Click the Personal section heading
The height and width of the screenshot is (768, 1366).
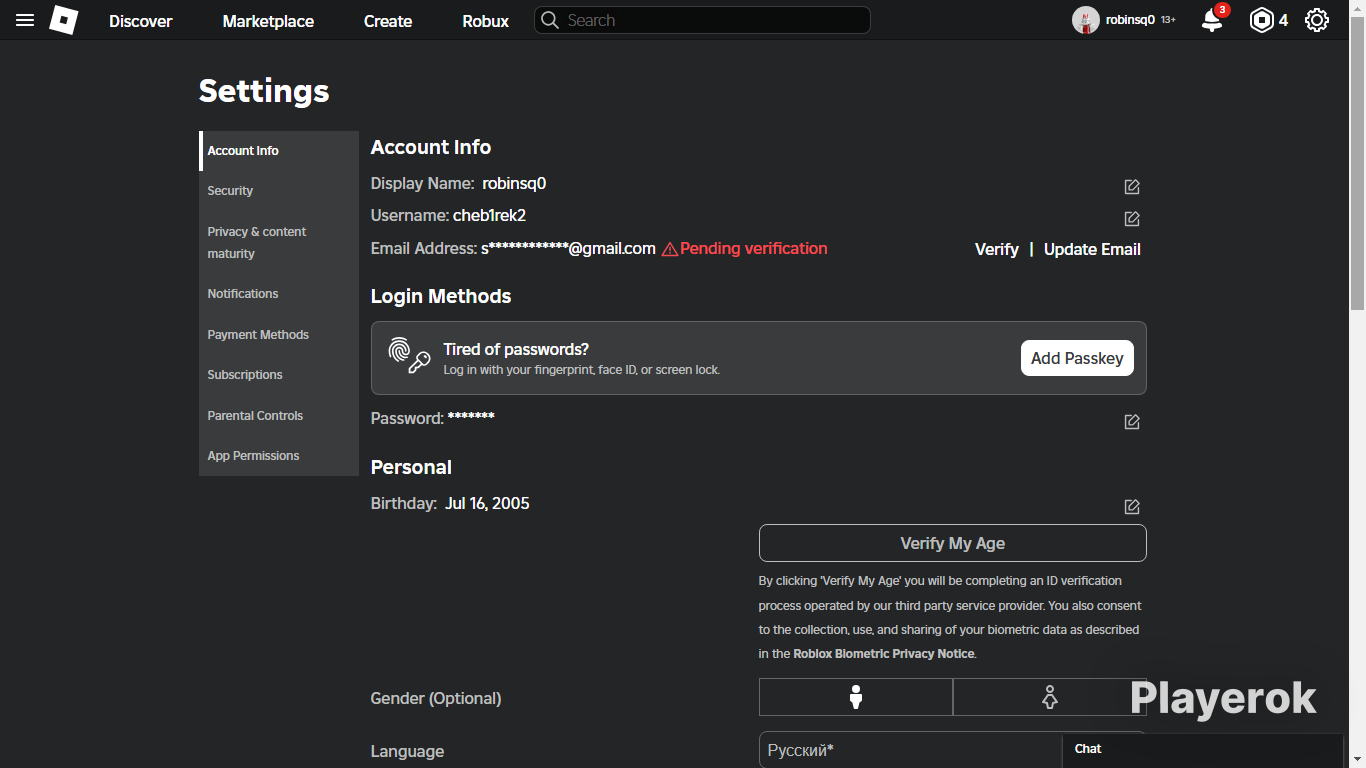[x=411, y=467]
